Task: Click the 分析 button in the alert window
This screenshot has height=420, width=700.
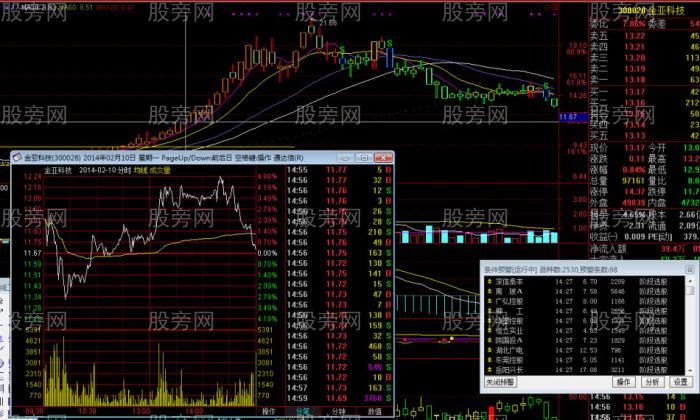Action: 652,382
